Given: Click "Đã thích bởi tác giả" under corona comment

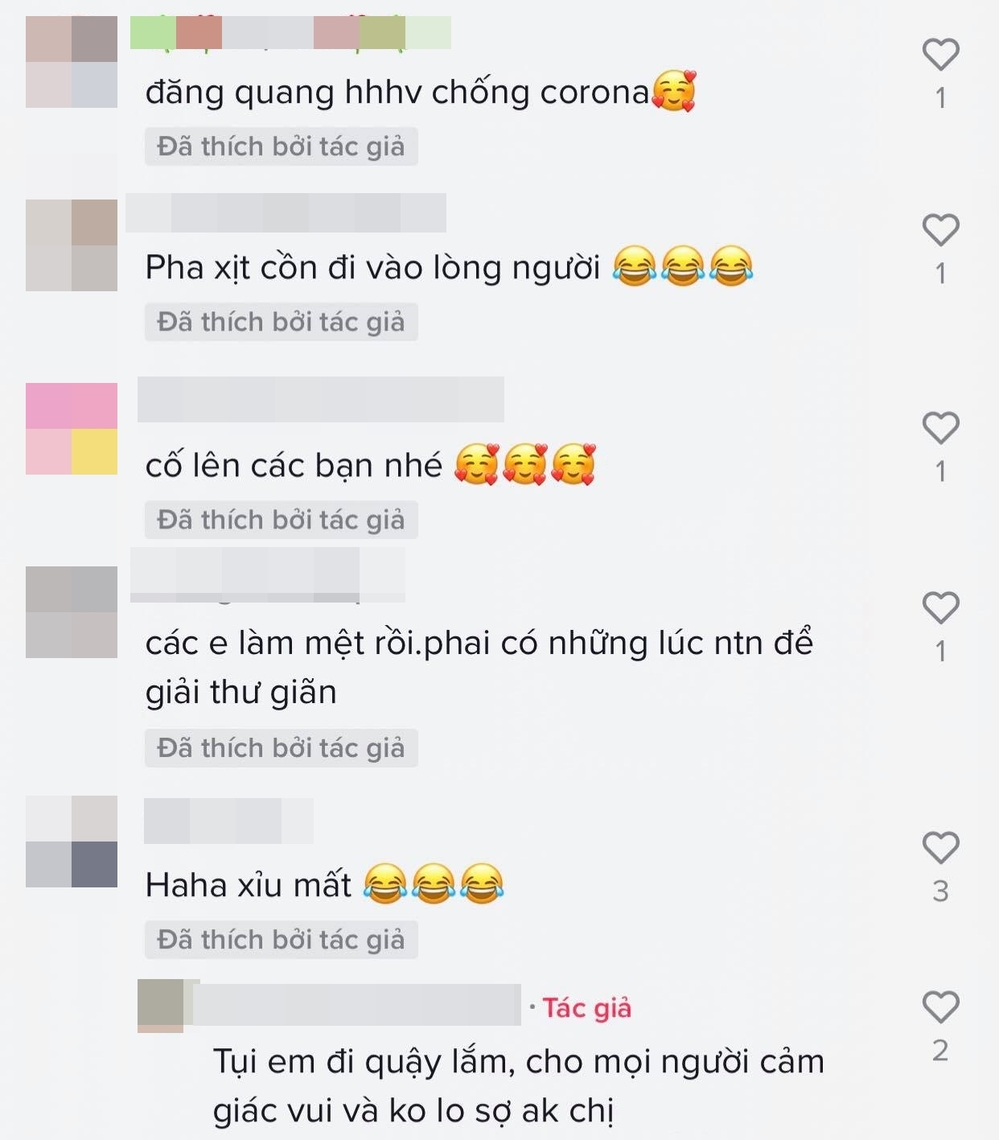Looking at the screenshot, I should (x=281, y=147).
